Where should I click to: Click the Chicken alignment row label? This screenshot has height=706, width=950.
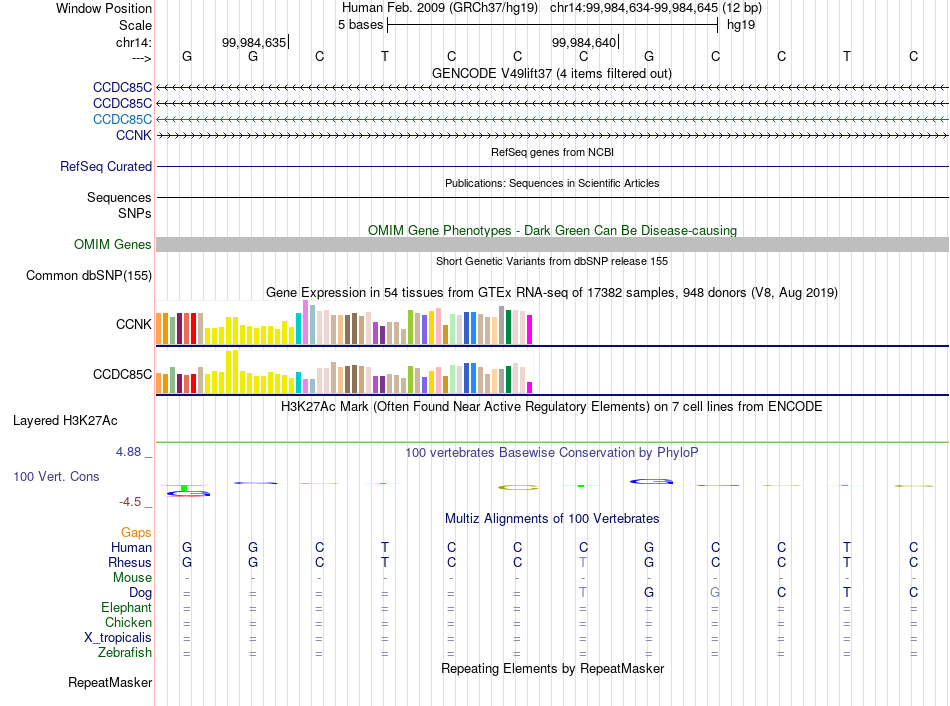click(x=128, y=622)
